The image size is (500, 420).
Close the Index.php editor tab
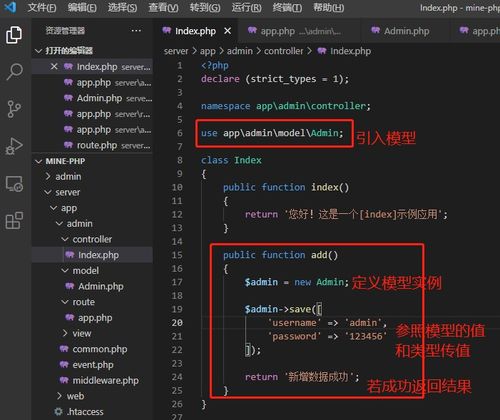[228, 31]
